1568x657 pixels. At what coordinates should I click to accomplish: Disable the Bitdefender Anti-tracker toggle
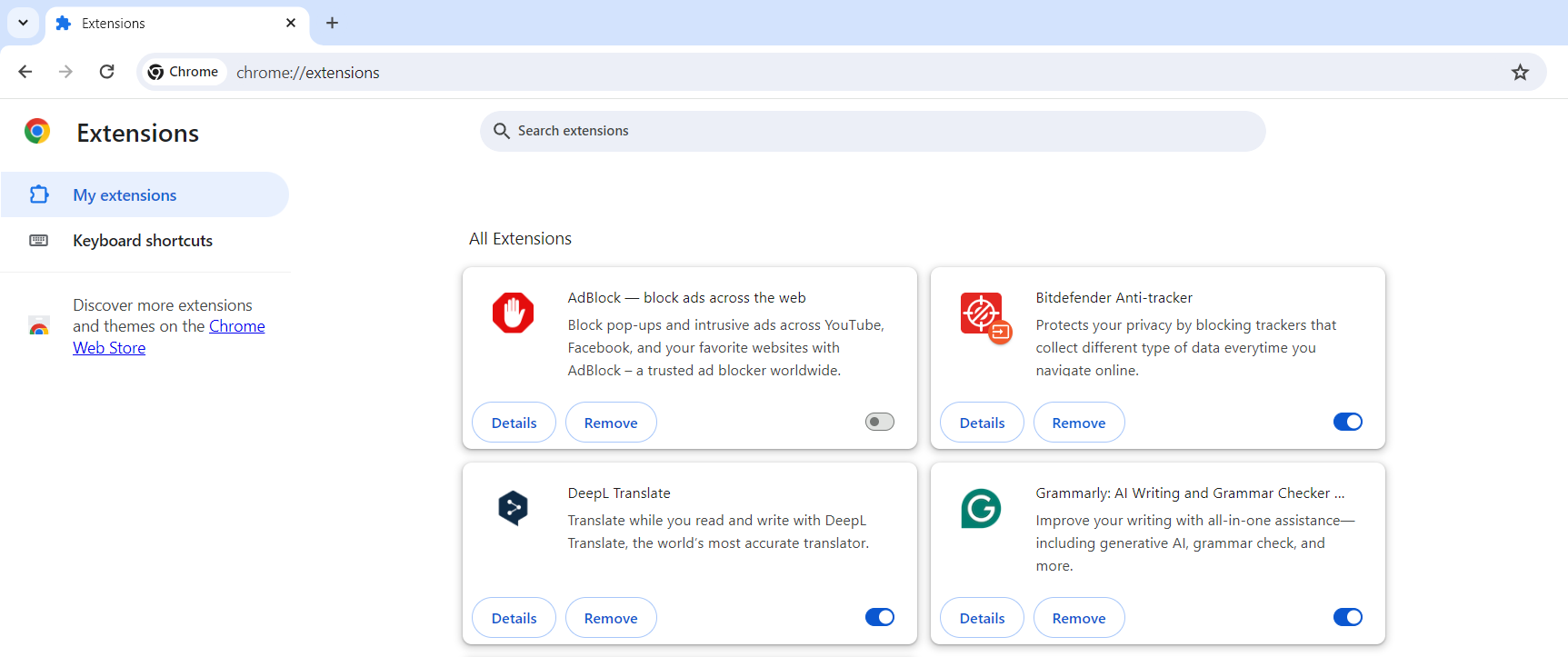(x=1347, y=422)
